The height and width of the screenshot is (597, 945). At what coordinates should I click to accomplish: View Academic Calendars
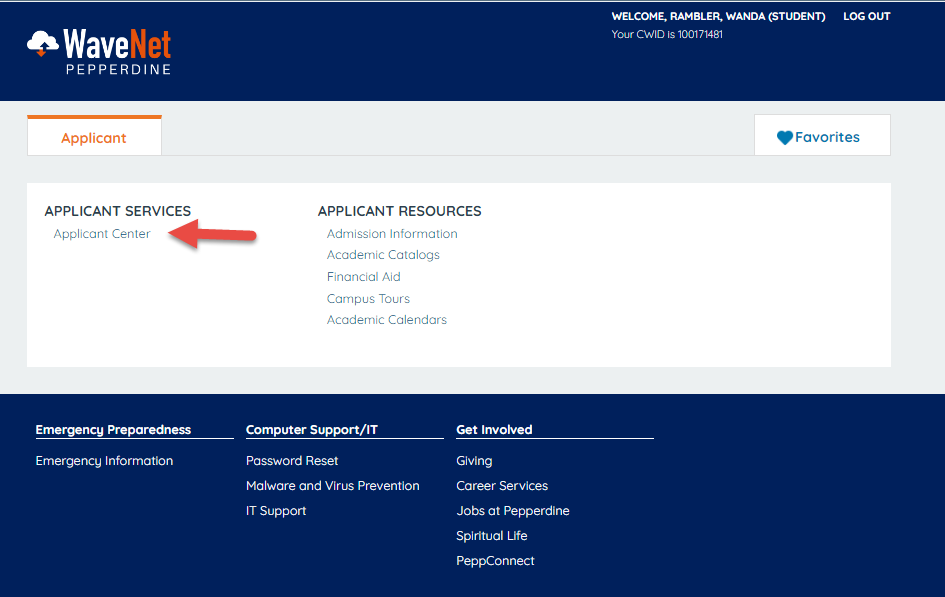click(387, 320)
